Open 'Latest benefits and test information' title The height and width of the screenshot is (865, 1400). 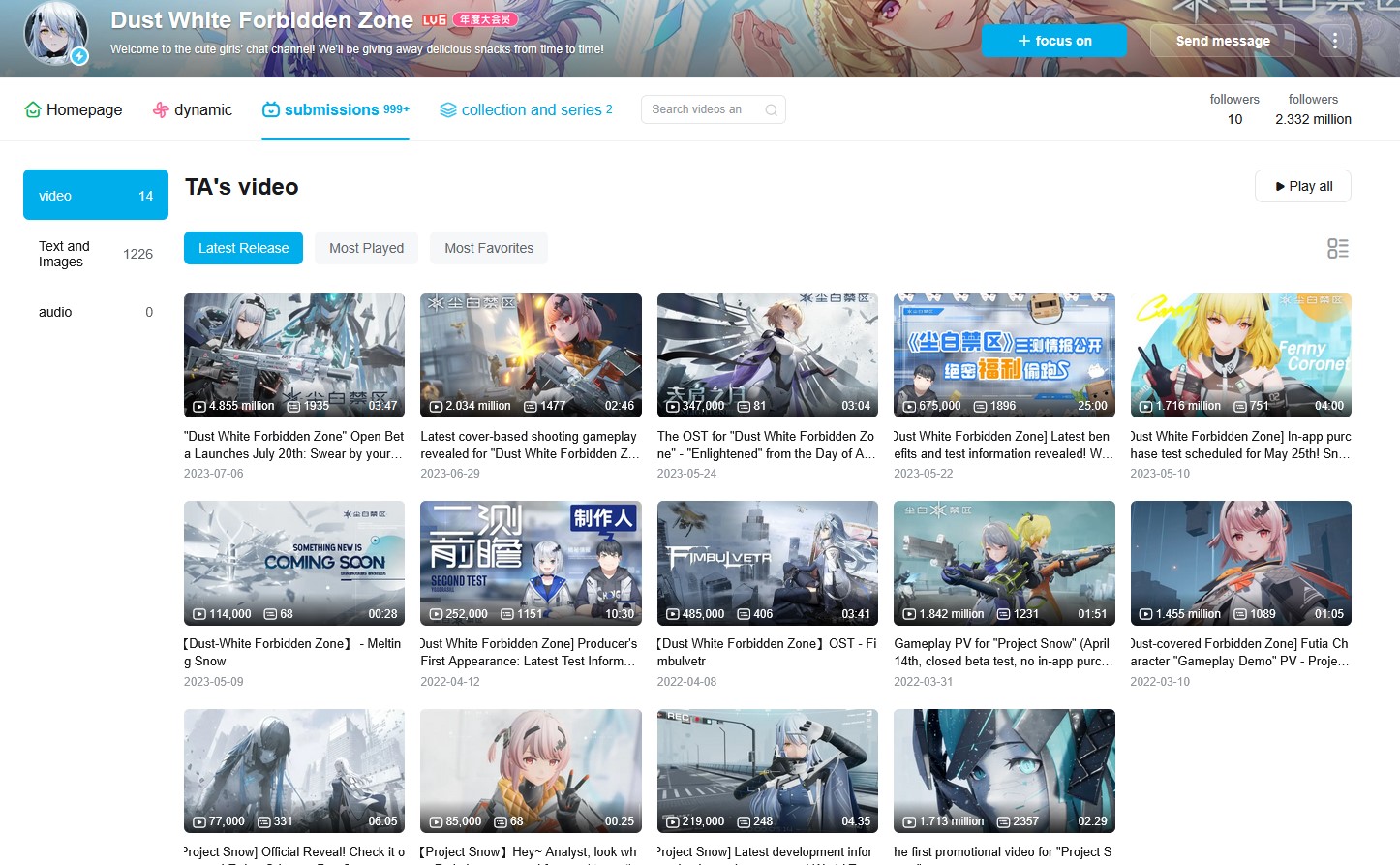point(1004,445)
